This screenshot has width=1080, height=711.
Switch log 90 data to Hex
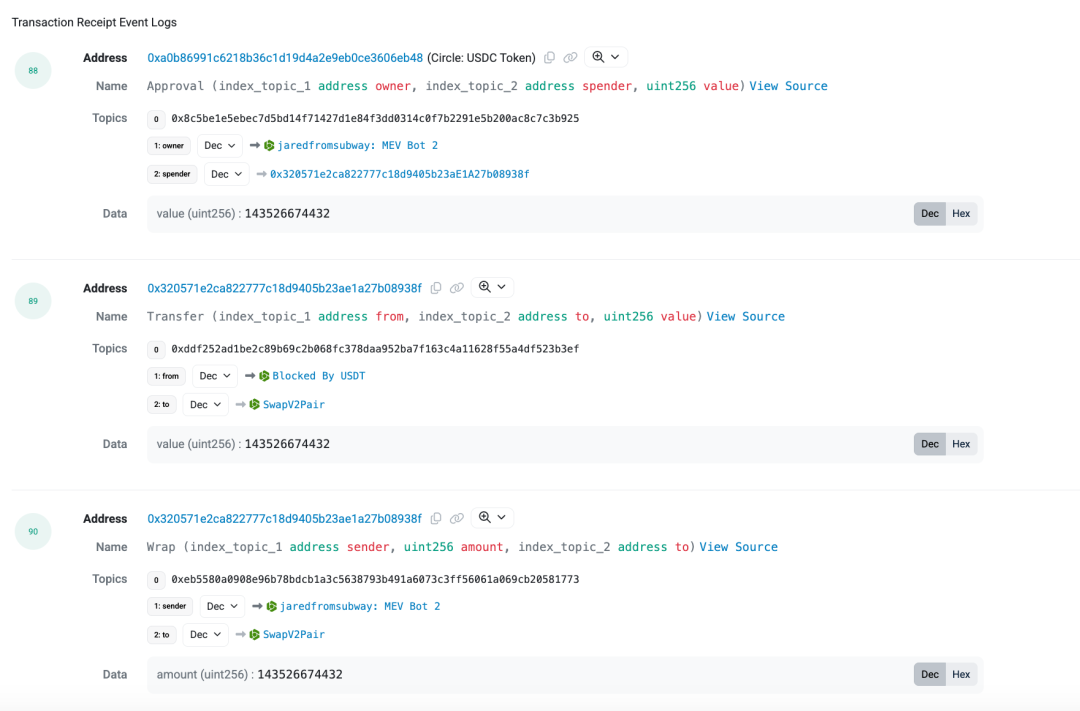[x=961, y=674]
